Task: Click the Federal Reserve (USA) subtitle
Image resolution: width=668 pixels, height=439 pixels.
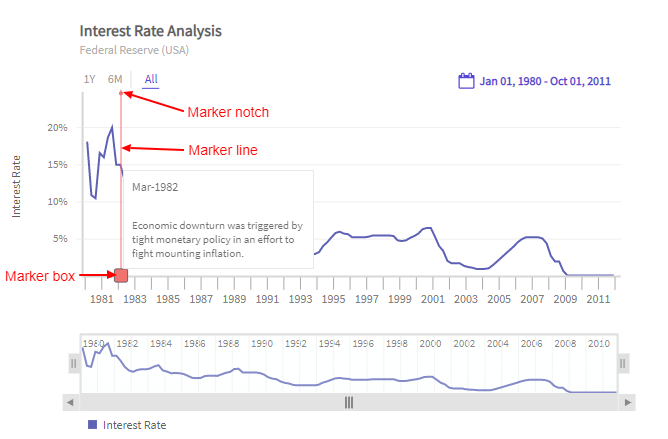Action: click(x=134, y=50)
